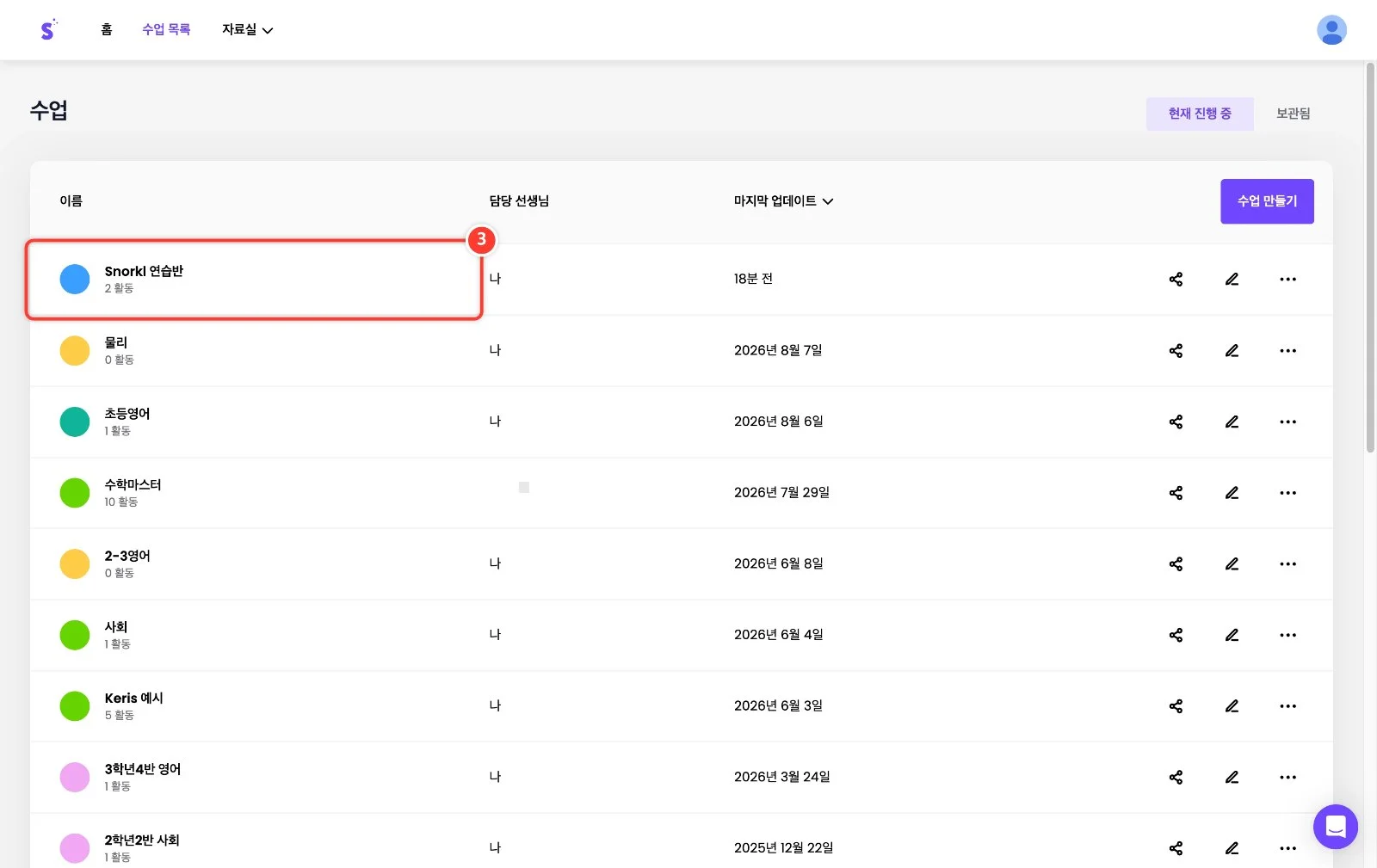The height and width of the screenshot is (868, 1377).
Task: Edit the 물리 class with pencil icon
Action: pos(1232,350)
